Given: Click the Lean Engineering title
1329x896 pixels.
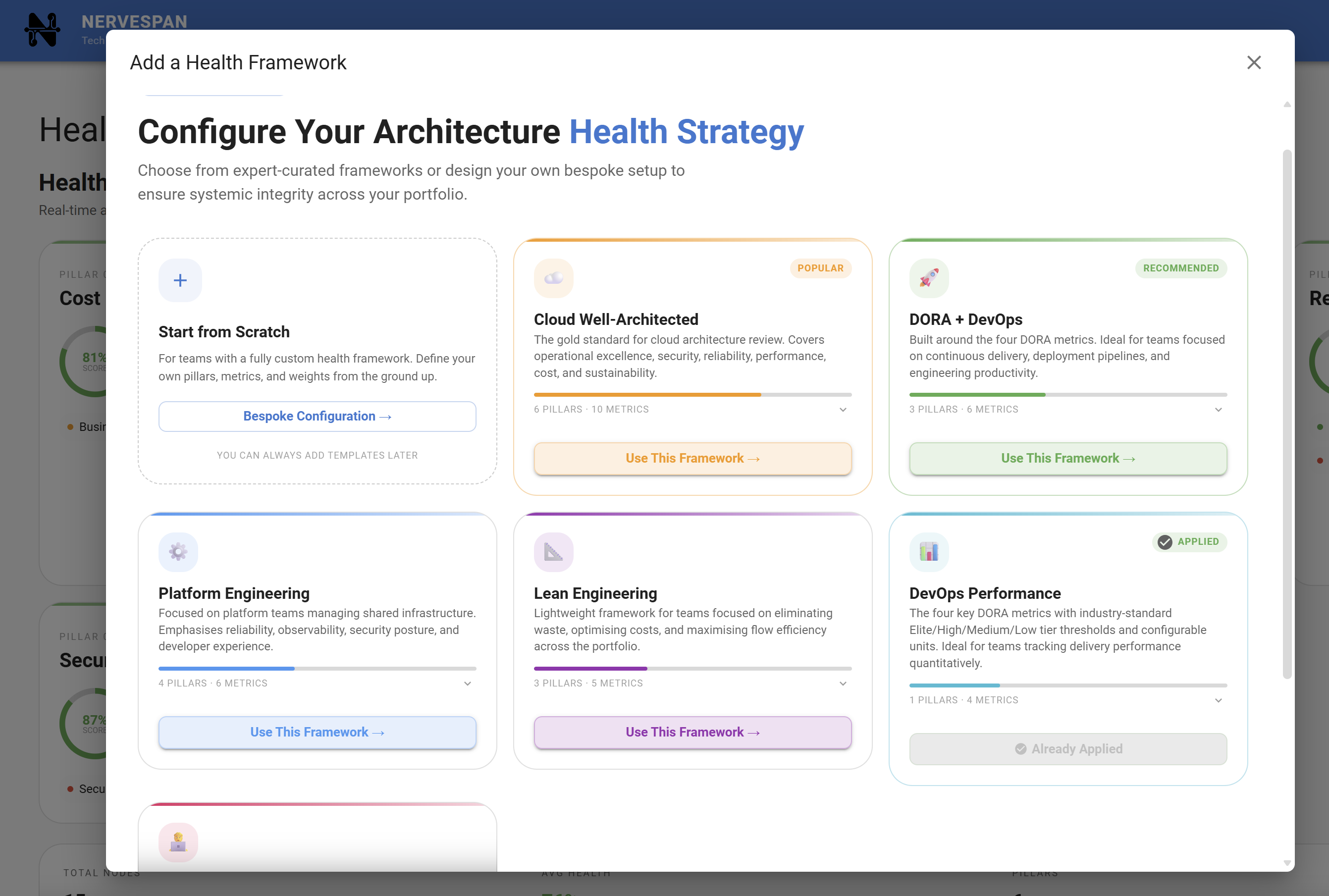Looking at the screenshot, I should coord(595,593).
